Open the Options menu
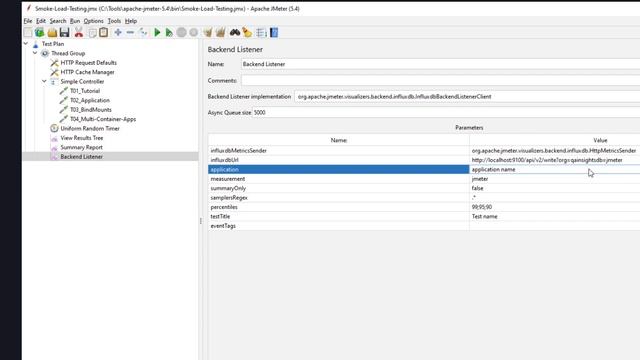This screenshot has height=360, width=640. 93,21
